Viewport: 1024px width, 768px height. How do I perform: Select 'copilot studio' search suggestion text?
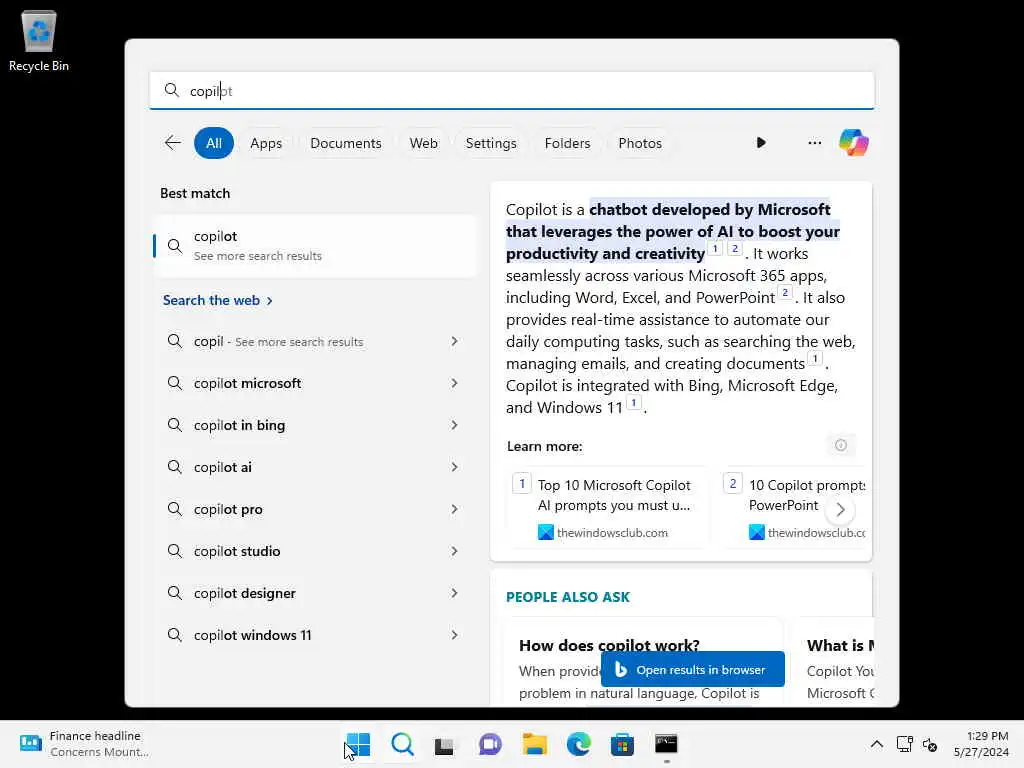tap(237, 551)
